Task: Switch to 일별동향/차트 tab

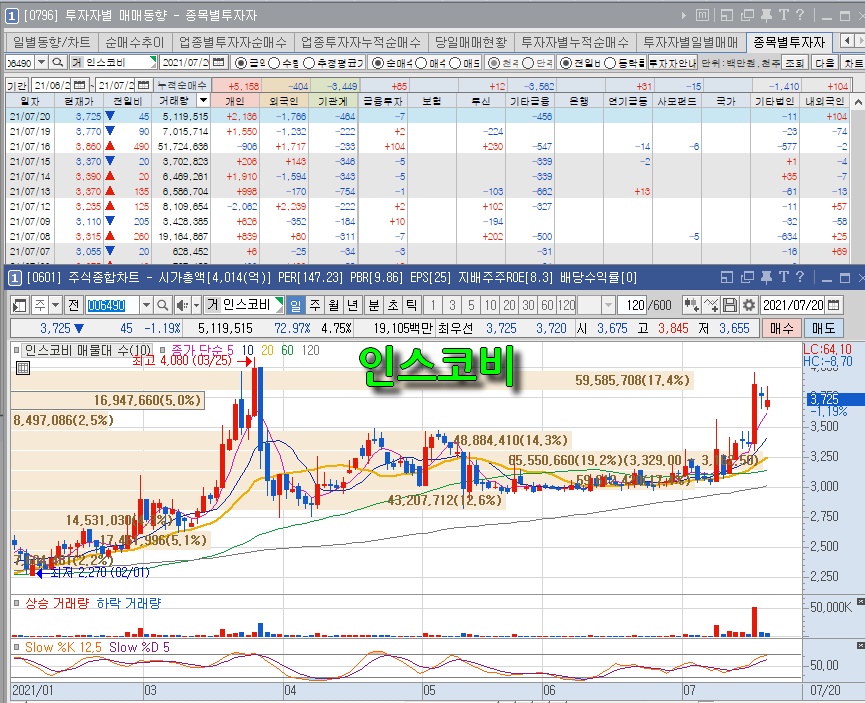Action: pyautogui.click(x=51, y=42)
